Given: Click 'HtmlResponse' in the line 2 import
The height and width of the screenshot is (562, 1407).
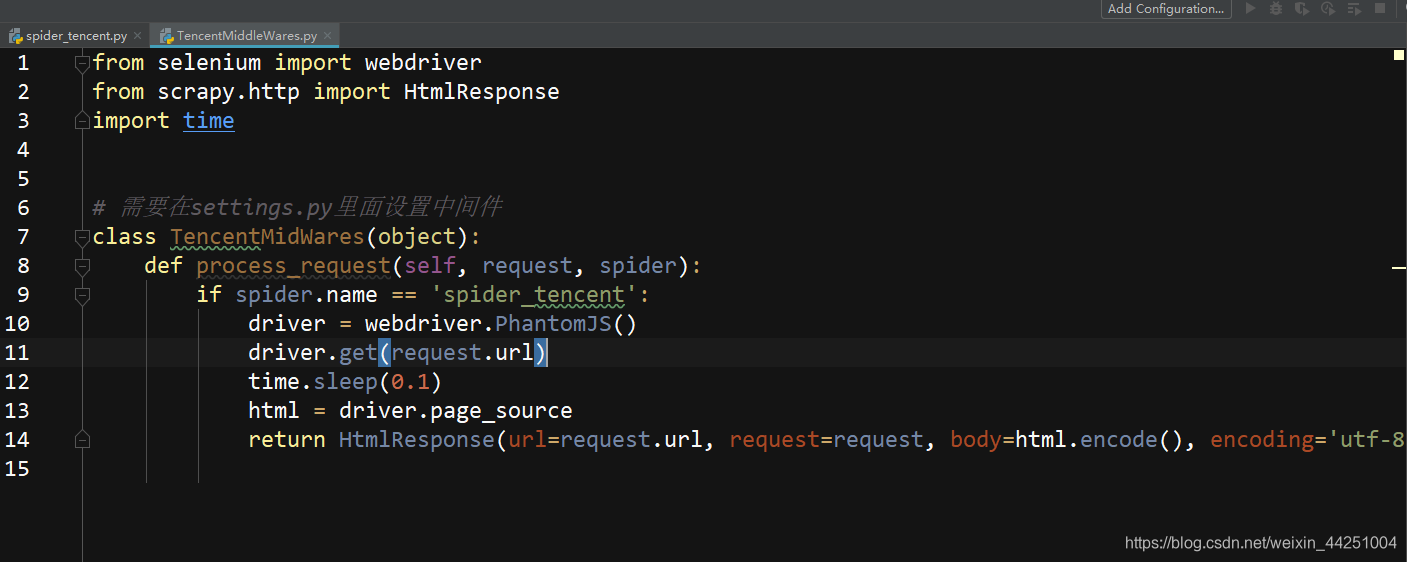Looking at the screenshot, I should [x=482, y=92].
